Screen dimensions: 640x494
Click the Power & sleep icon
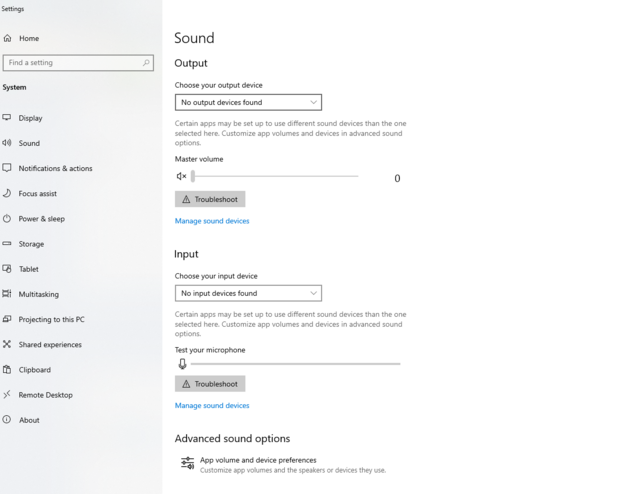click(x=7, y=218)
